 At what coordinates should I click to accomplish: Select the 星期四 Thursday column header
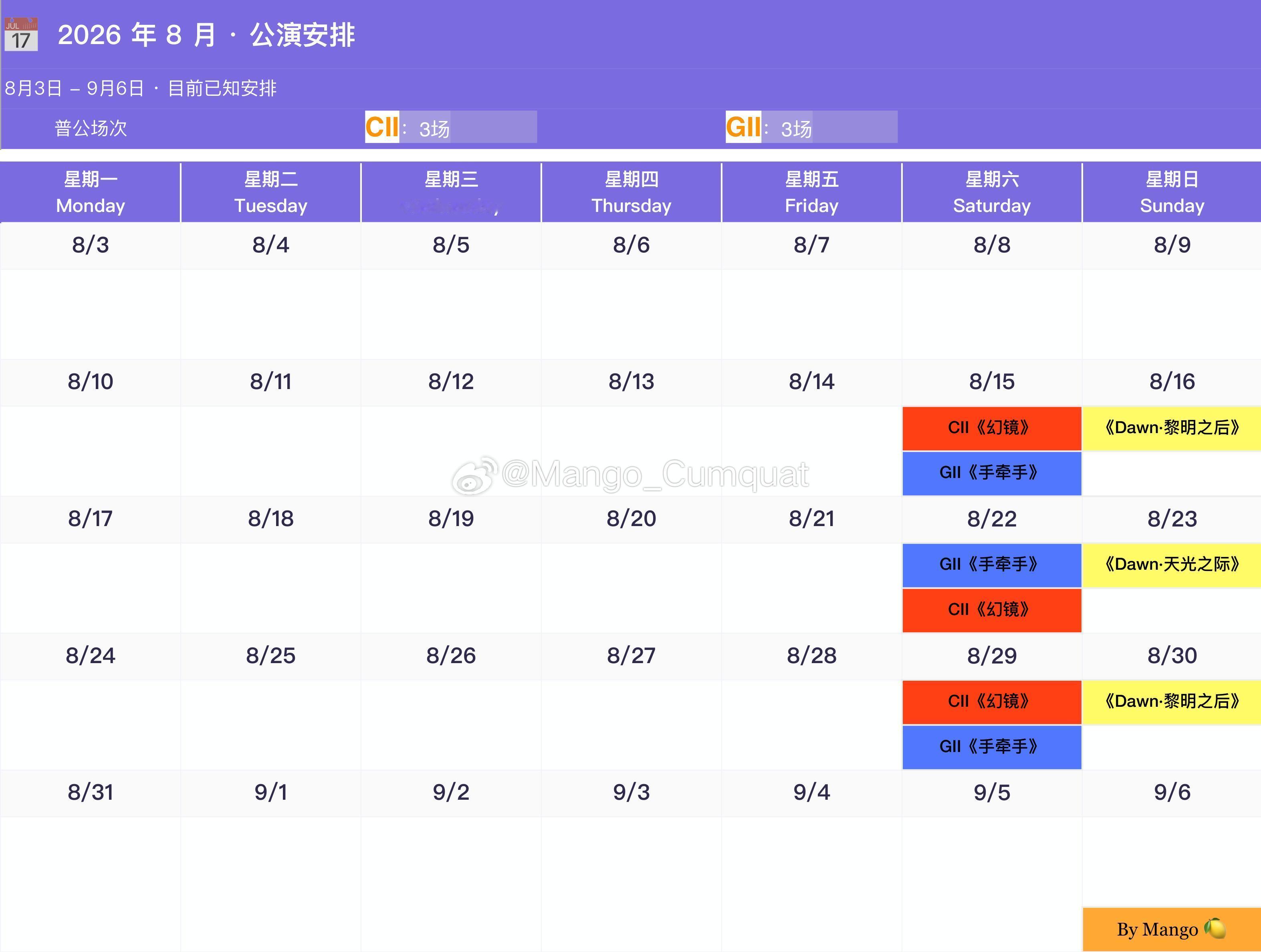pyautogui.click(x=631, y=192)
